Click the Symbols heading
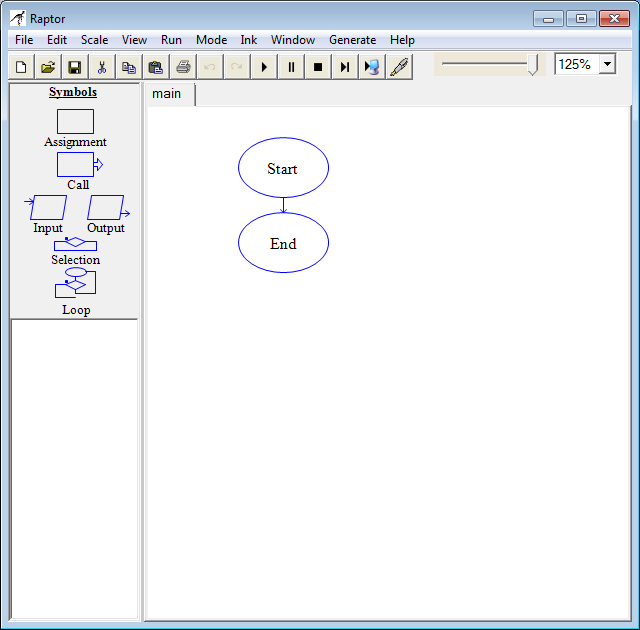Image resolution: width=640 pixels, height=630 pixels. click(73, 92)
